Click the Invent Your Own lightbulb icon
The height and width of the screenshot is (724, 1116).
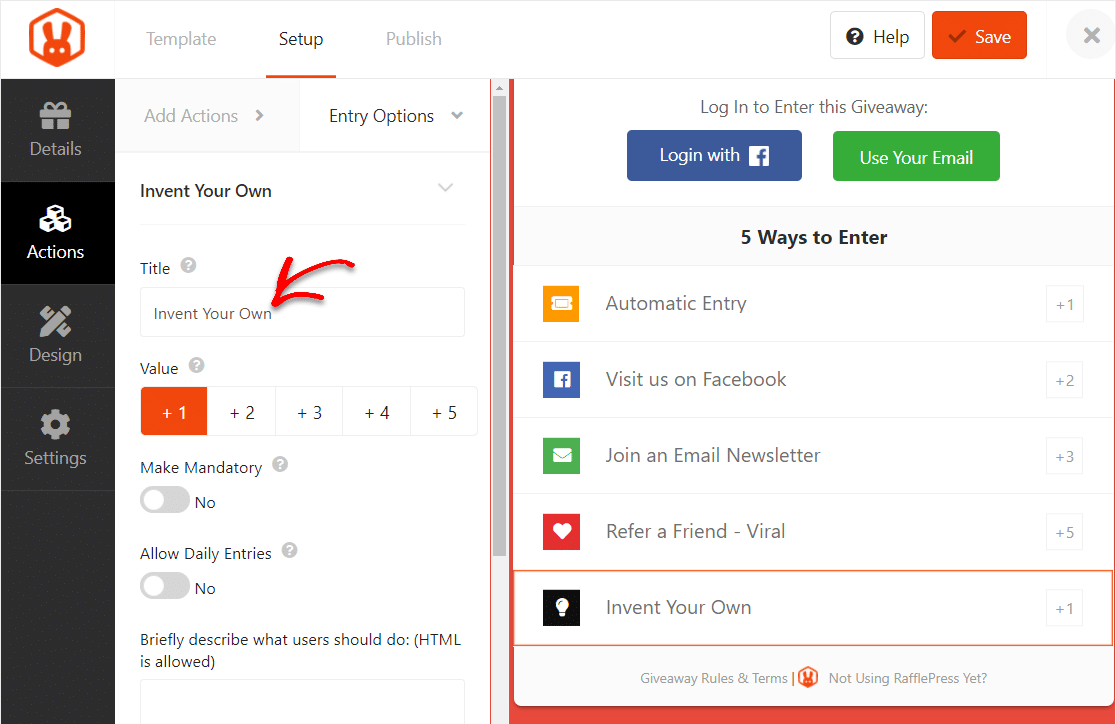click(561, 608)
